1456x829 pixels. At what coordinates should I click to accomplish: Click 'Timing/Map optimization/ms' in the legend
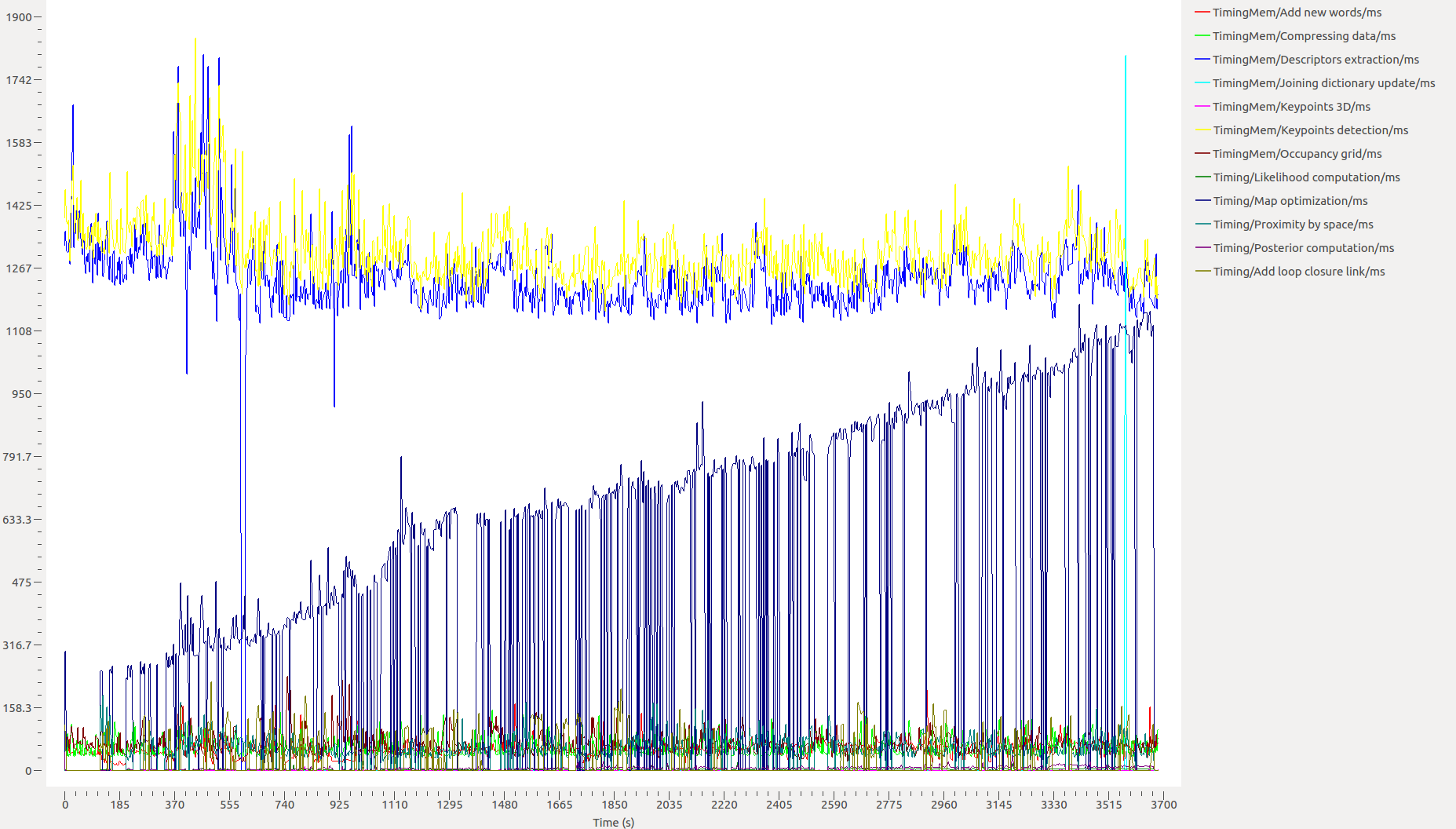[1290, 201]
